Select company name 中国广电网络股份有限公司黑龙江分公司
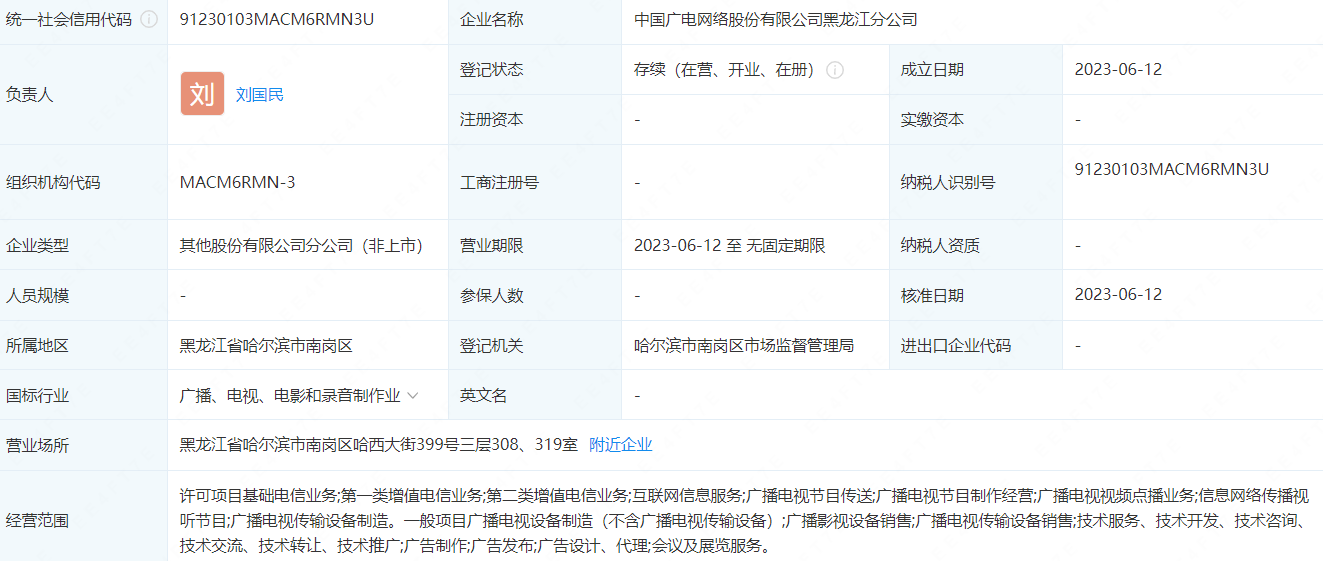Image resolution: width=1323 pixels, height=561 pixels. coord(776,20)
